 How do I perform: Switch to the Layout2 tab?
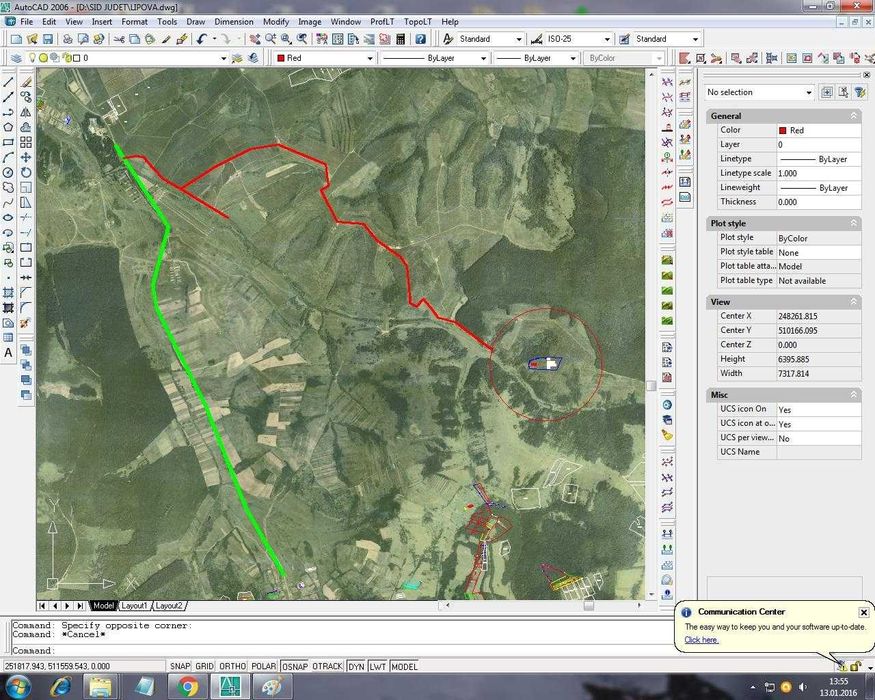pyautogui.click(x=169, y=606)
